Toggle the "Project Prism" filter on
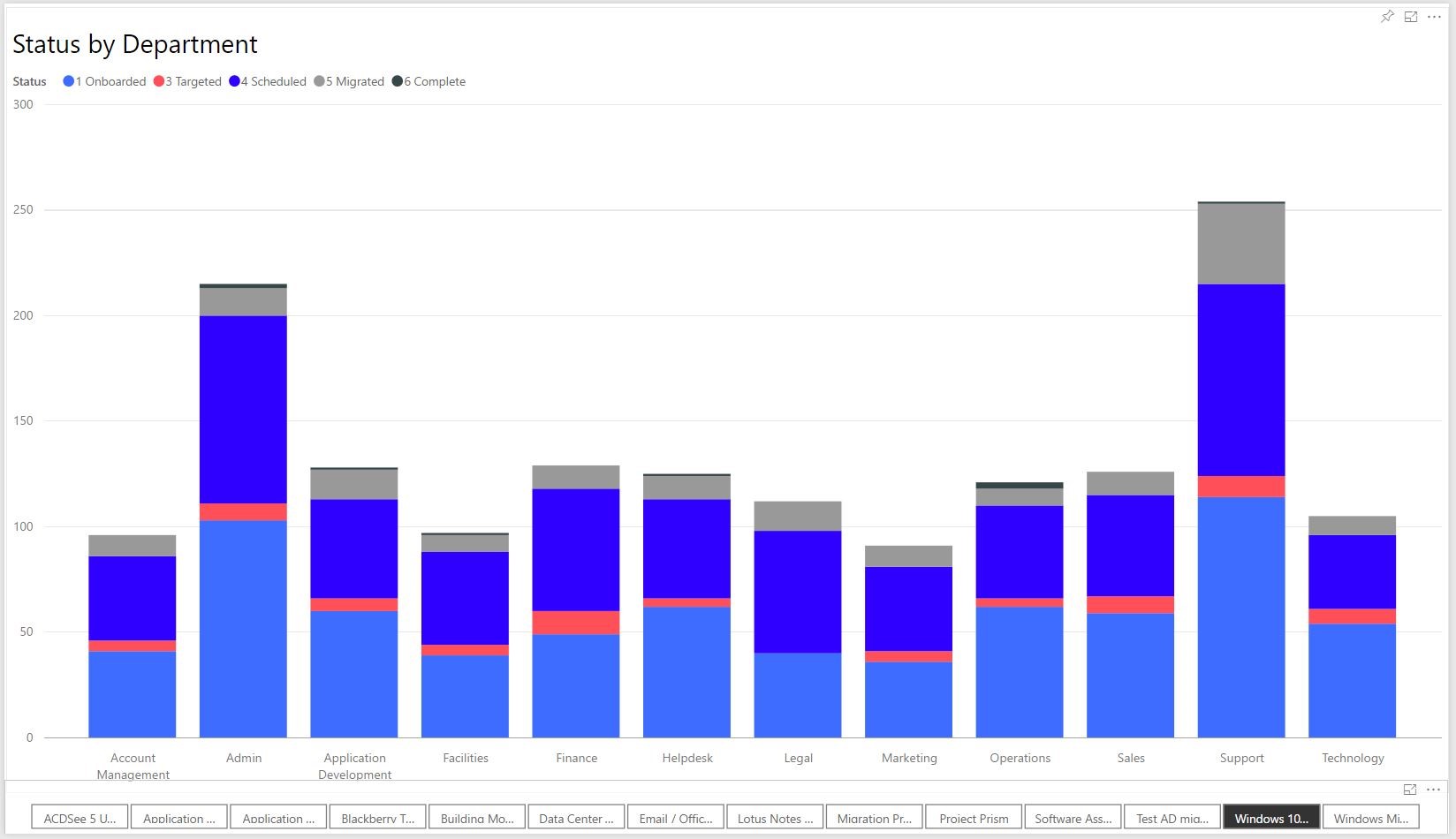The width and height of the screenshot is (1456, 839). point(973,817)
